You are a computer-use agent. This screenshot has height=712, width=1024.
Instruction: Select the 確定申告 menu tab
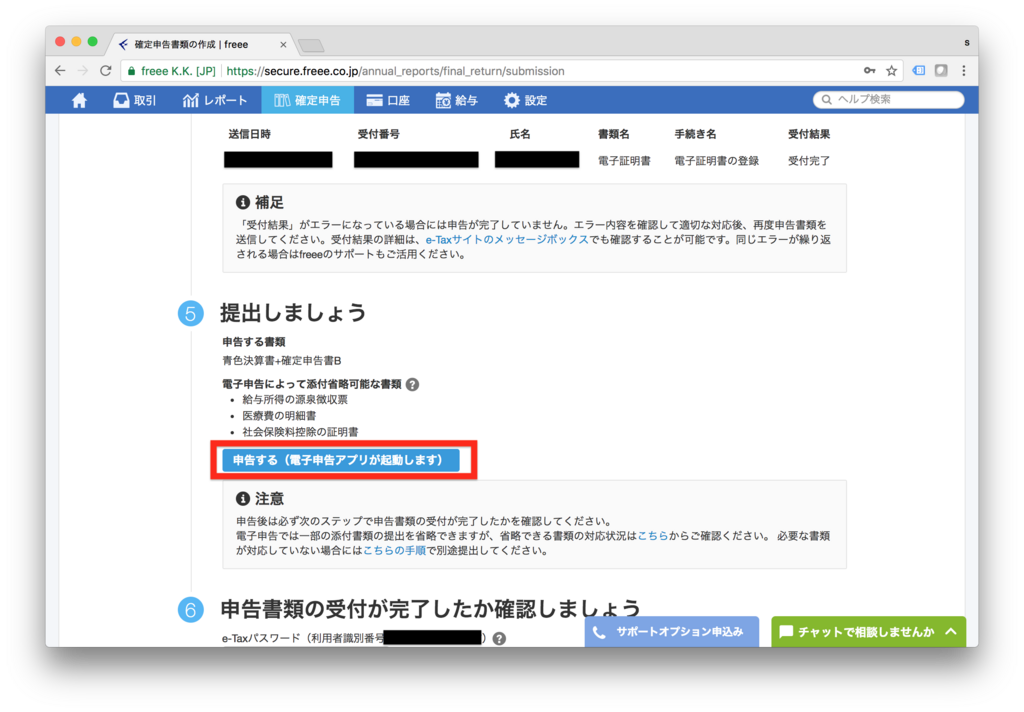[x=308, y=100]
